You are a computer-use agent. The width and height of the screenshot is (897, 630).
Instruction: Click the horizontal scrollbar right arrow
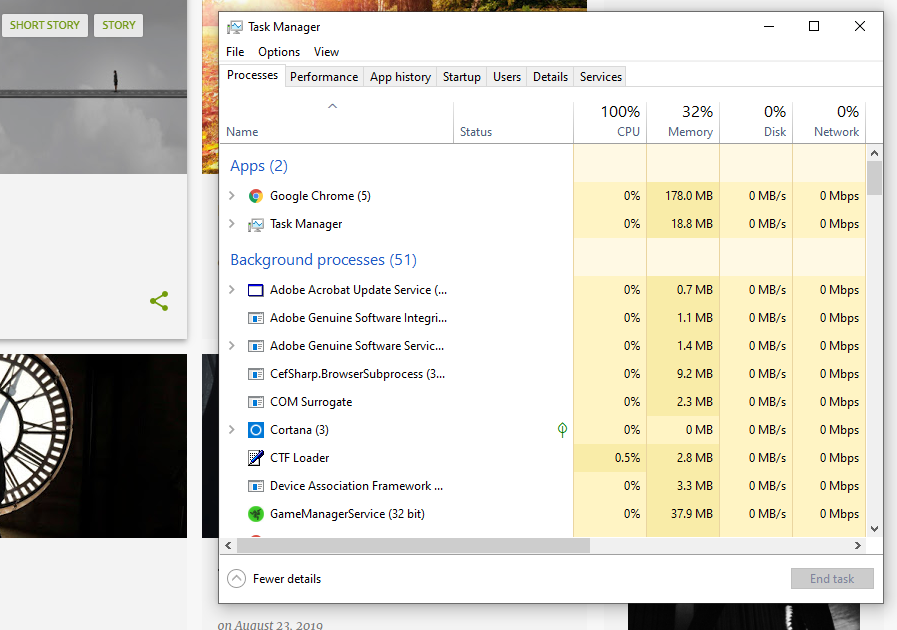(x=858, y=546)
